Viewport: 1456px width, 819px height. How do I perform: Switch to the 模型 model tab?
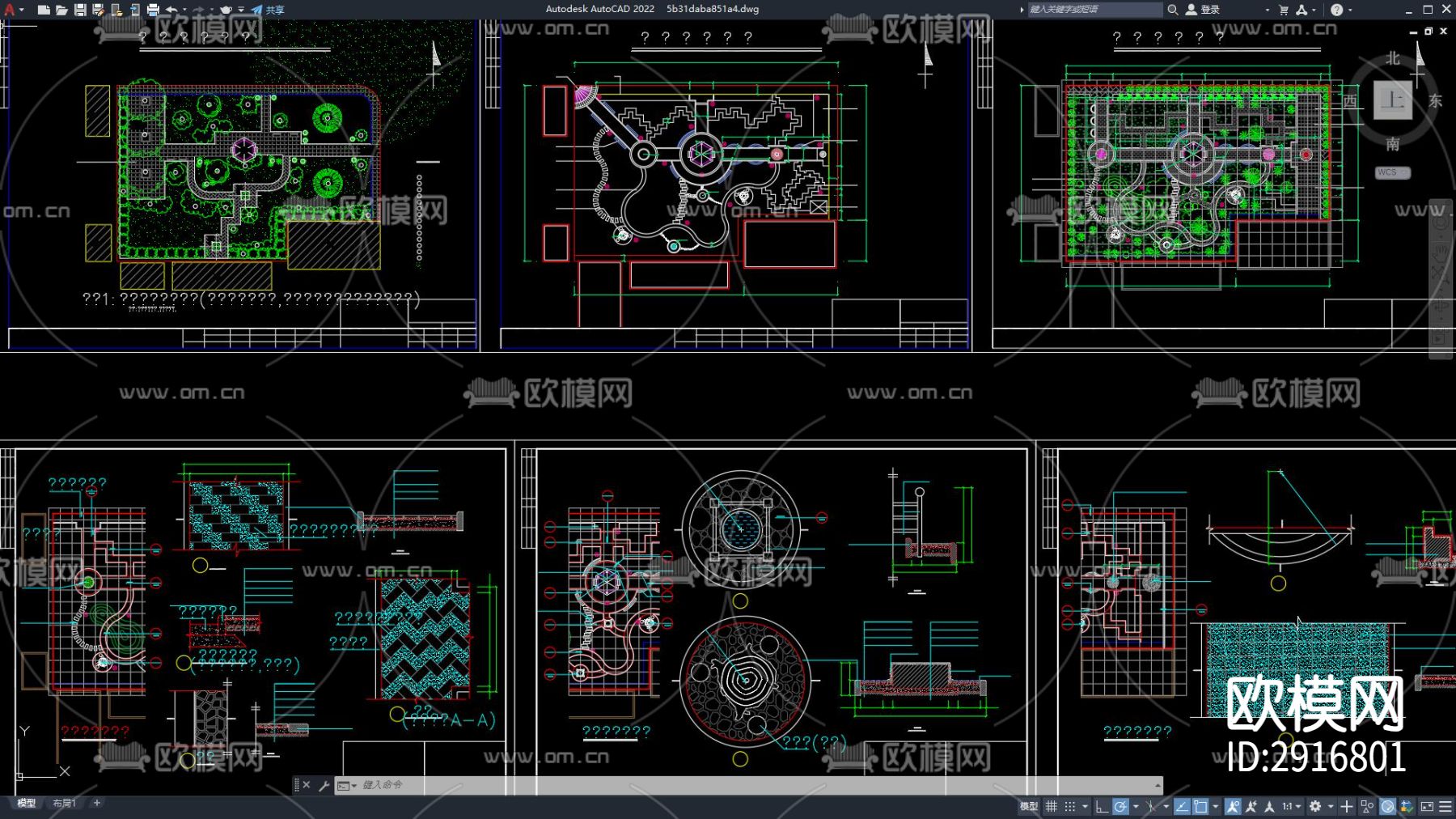[27, 804]
